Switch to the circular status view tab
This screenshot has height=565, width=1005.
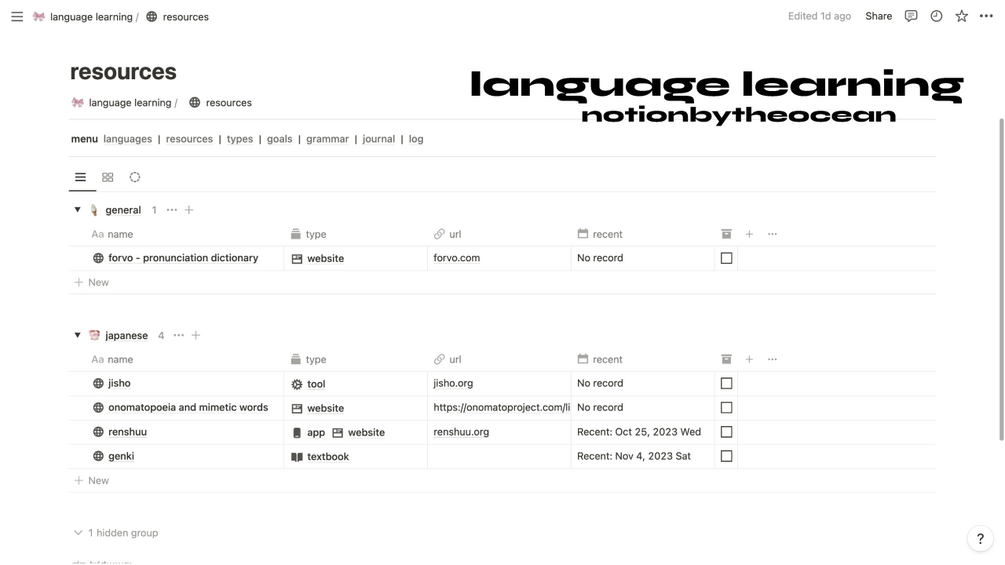tap(135, 177)
